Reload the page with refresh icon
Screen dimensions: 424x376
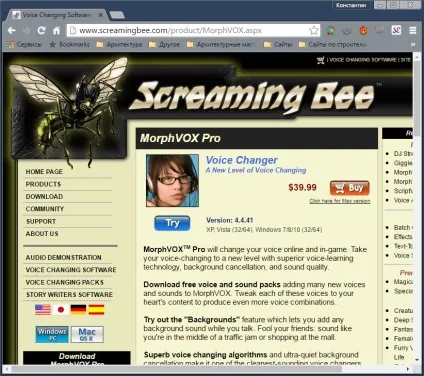(41, 31)
